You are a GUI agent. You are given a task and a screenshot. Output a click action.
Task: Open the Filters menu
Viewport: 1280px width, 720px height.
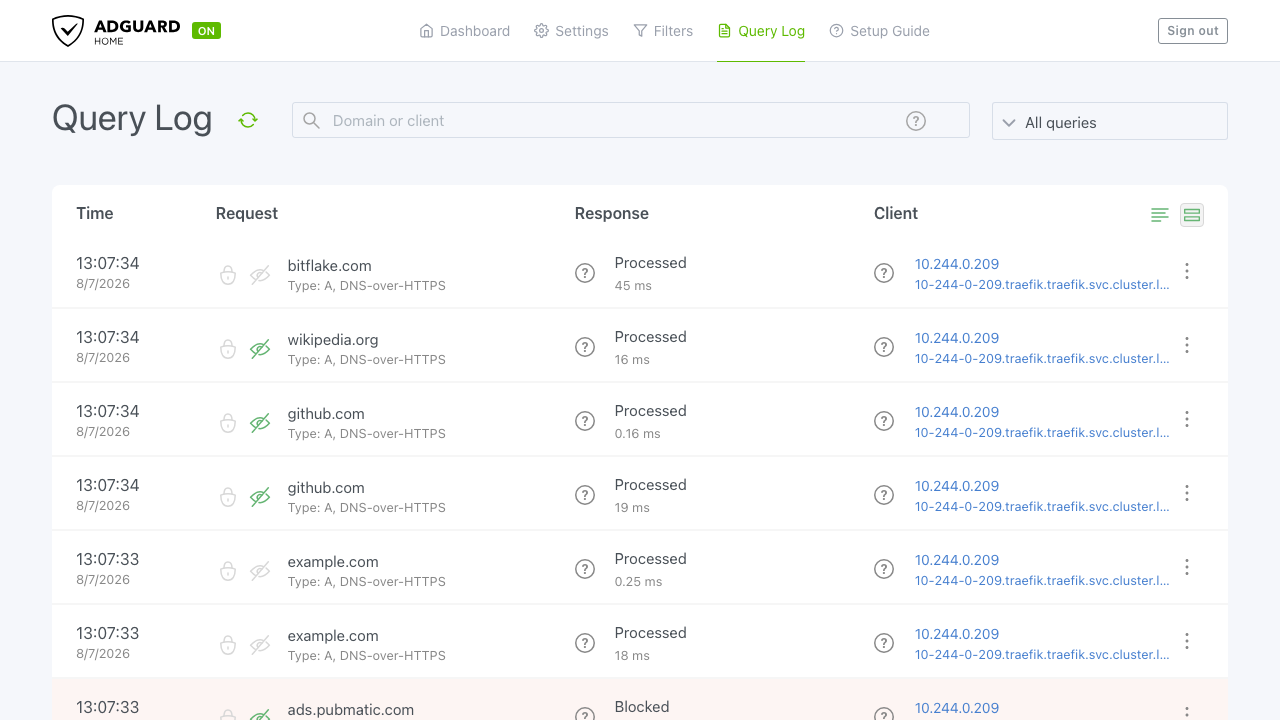point(663,31)
